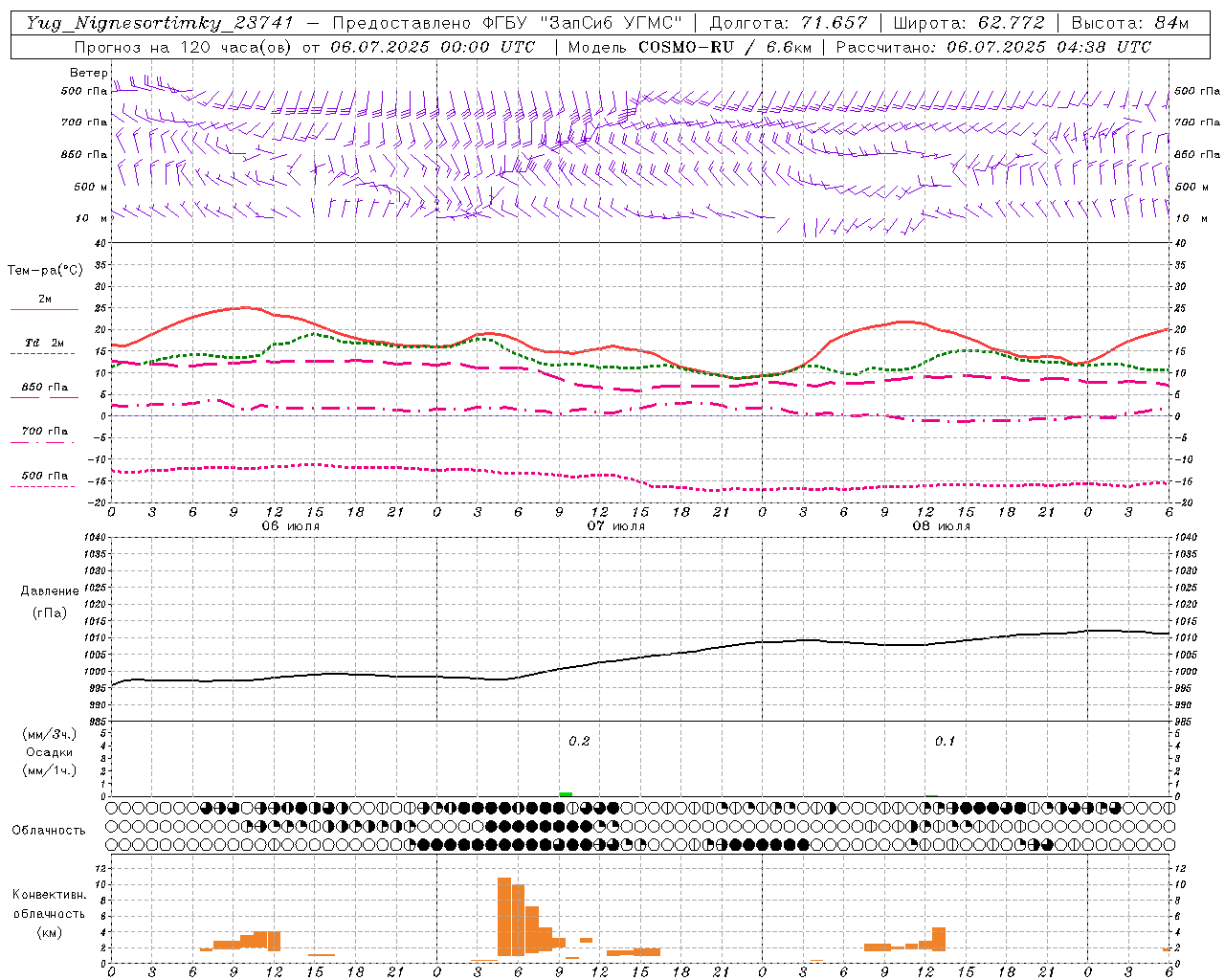The height and width of the screenshot is (980, 1225).
Task: Click Рассчитано: 06.07.2025 04:38 UTC timestamp
Action: click(993, 47)
